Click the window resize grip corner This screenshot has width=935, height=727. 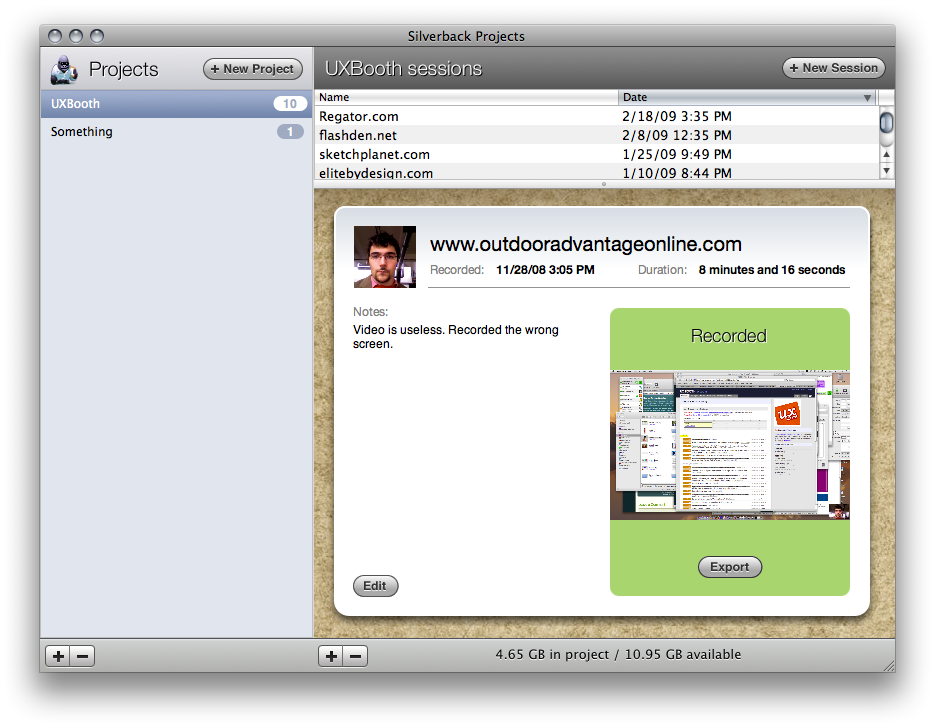[888, 666]
